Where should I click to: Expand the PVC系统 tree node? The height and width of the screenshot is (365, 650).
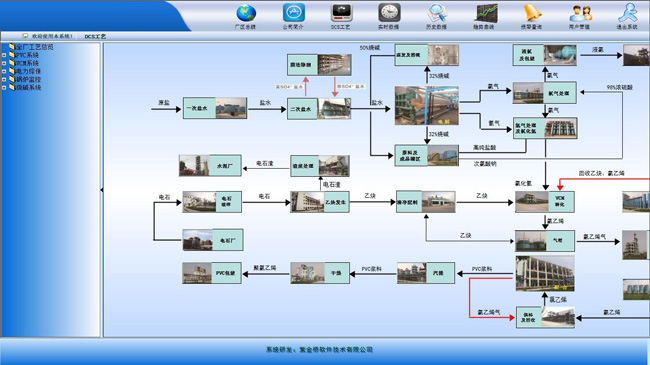click(x=4, y=55)
